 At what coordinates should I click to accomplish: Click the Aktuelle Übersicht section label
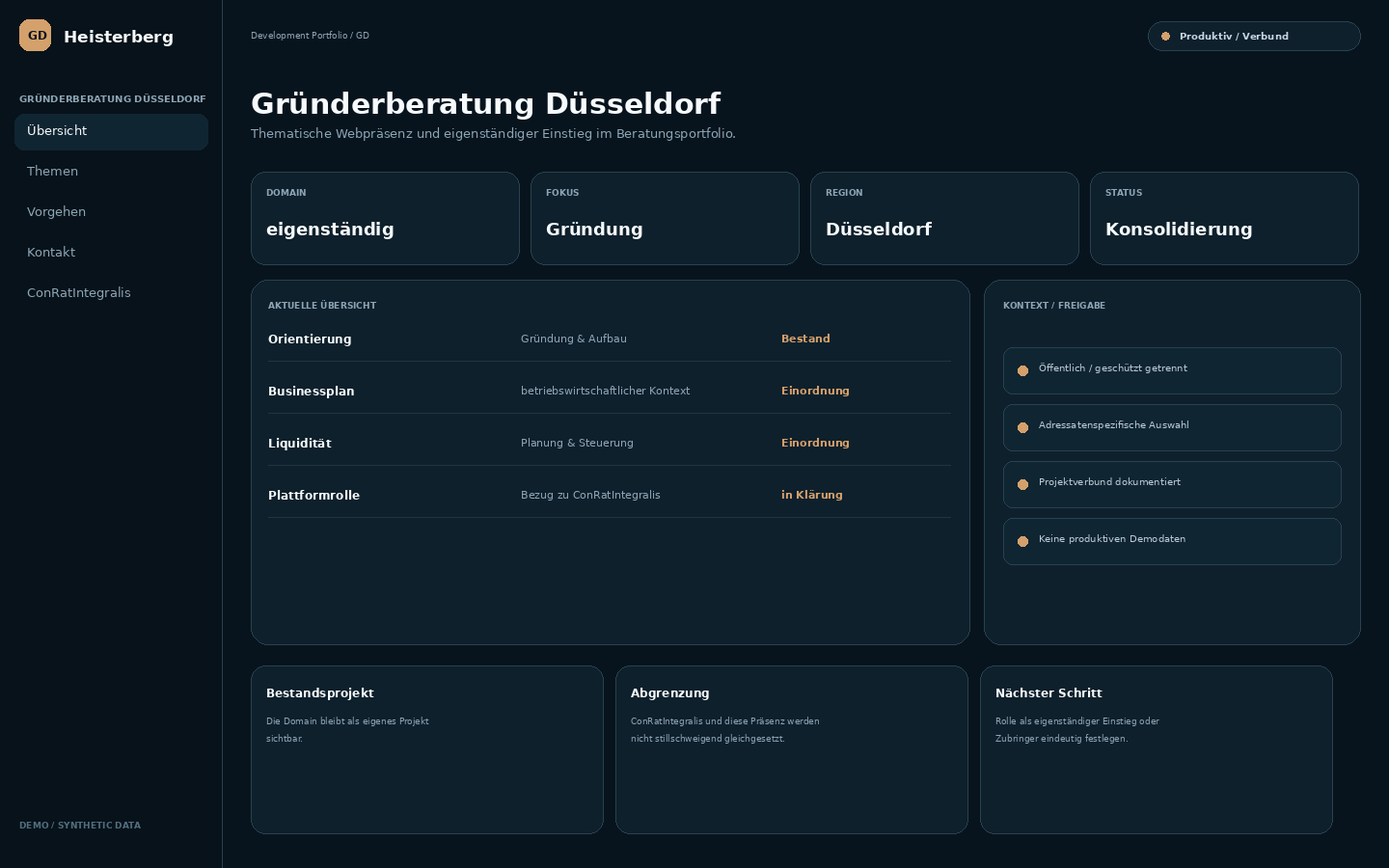point(322,306)
